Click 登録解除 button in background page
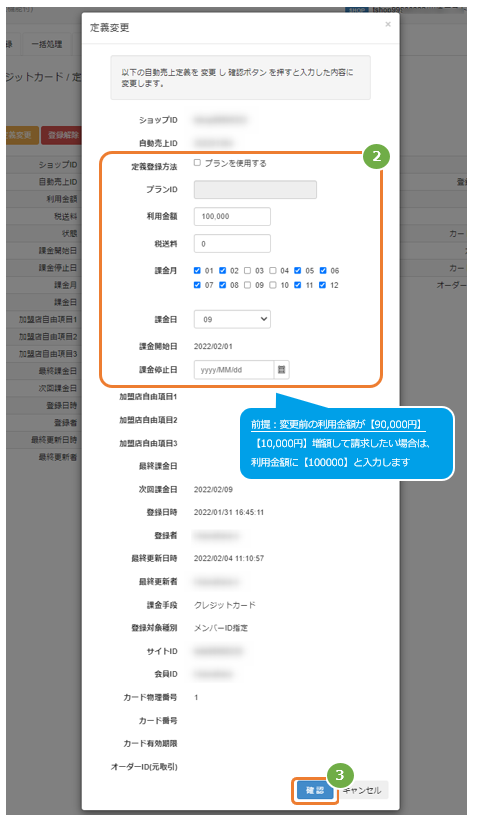 pos(62,135)
